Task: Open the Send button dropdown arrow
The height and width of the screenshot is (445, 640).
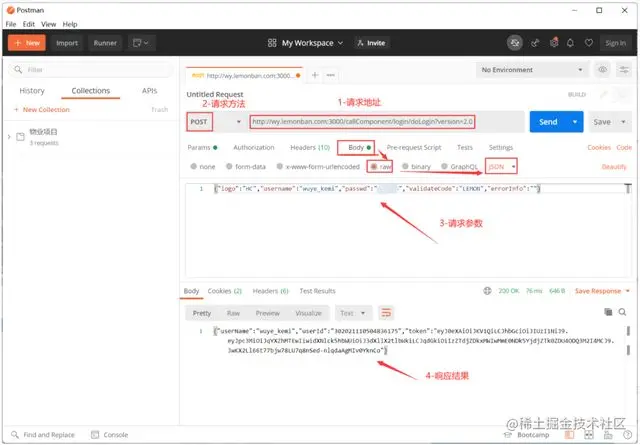Action: [575, 122]
